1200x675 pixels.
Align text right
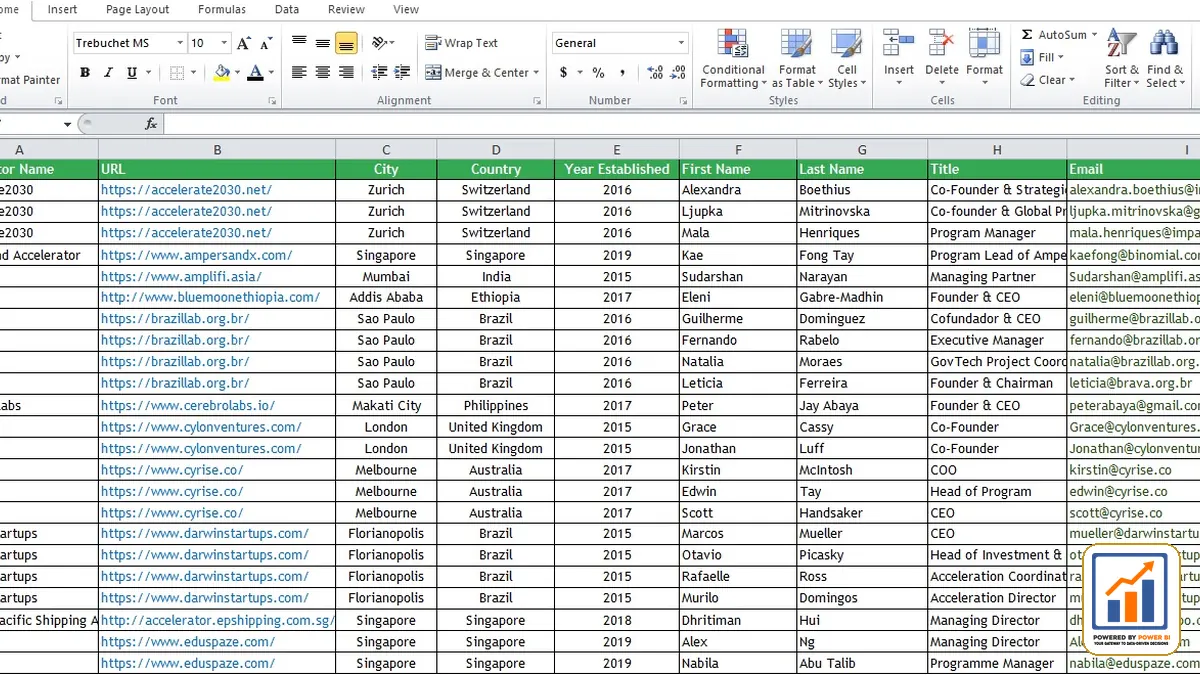tap(346, 73)
